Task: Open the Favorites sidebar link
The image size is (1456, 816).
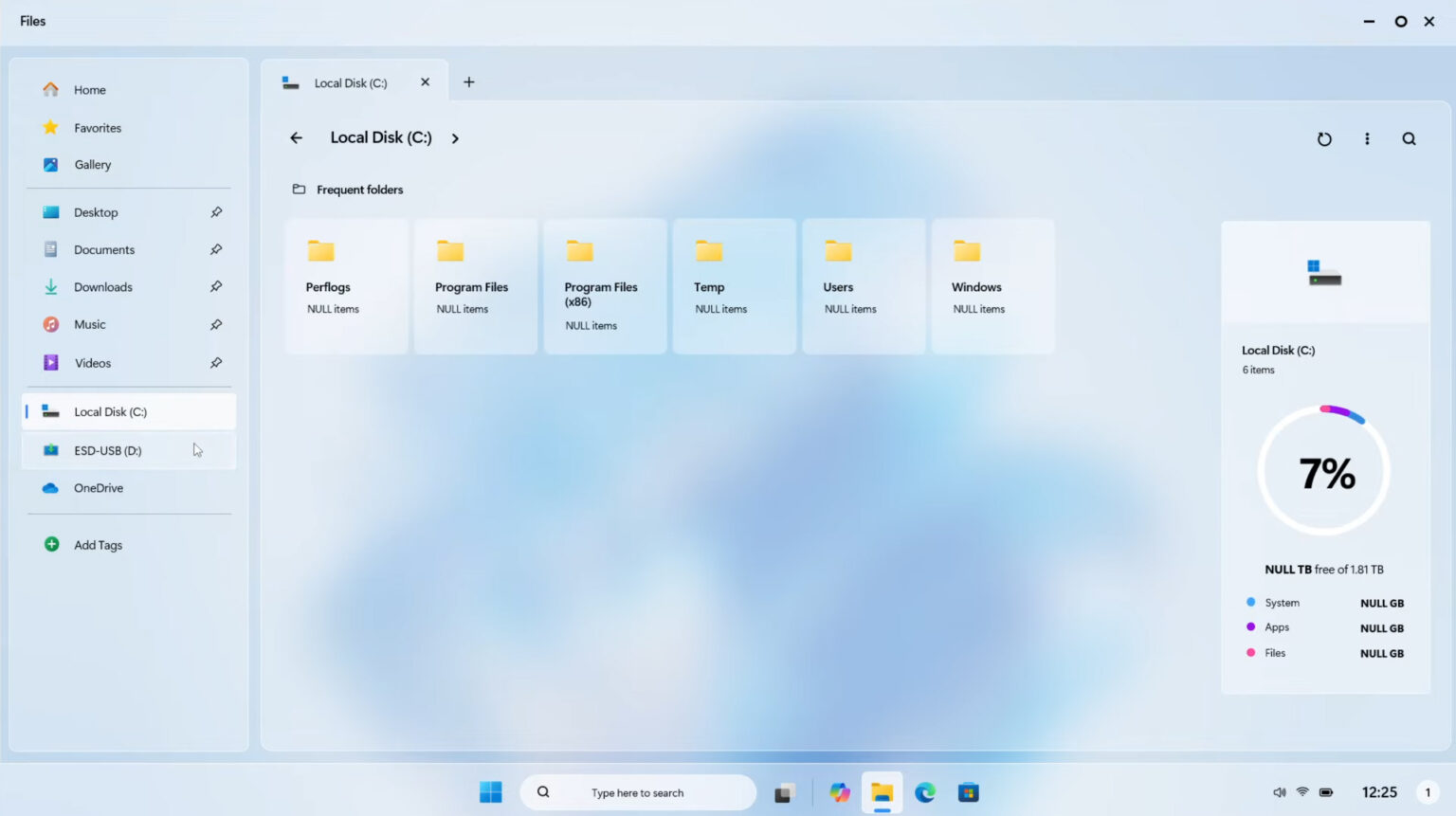Action: click(x=98, y=127)
